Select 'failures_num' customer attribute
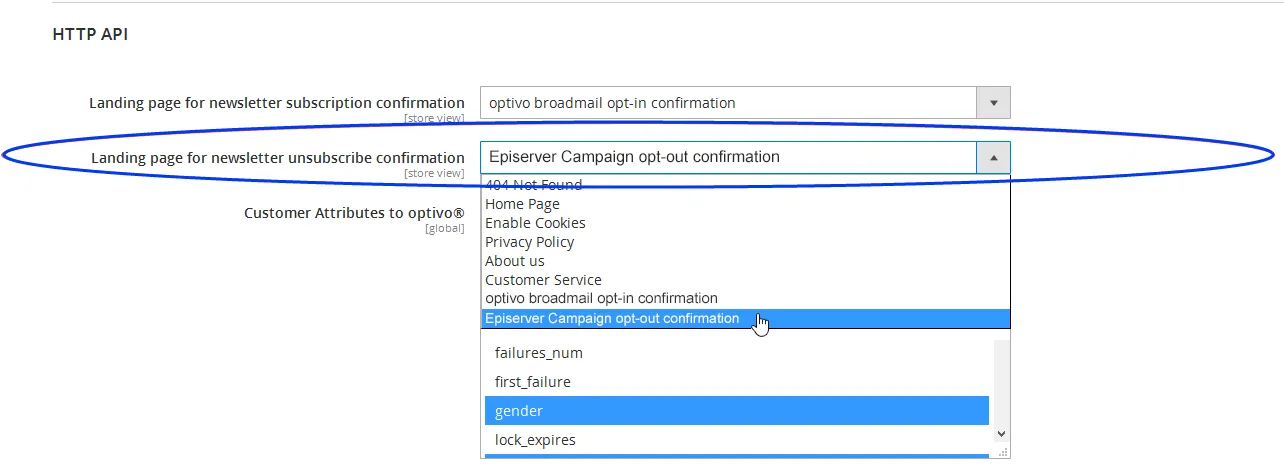The image size is (1284, 465). (x=737, y=353)
